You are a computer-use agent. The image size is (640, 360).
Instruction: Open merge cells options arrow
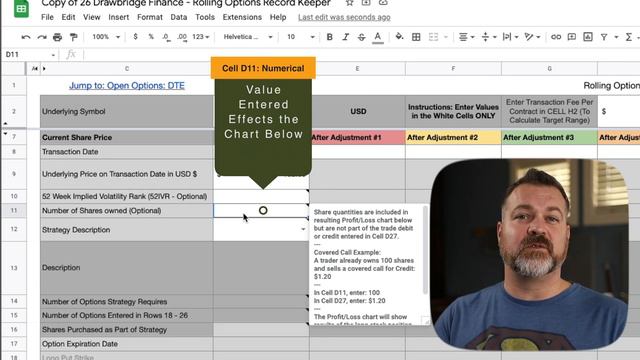(446, 37)
